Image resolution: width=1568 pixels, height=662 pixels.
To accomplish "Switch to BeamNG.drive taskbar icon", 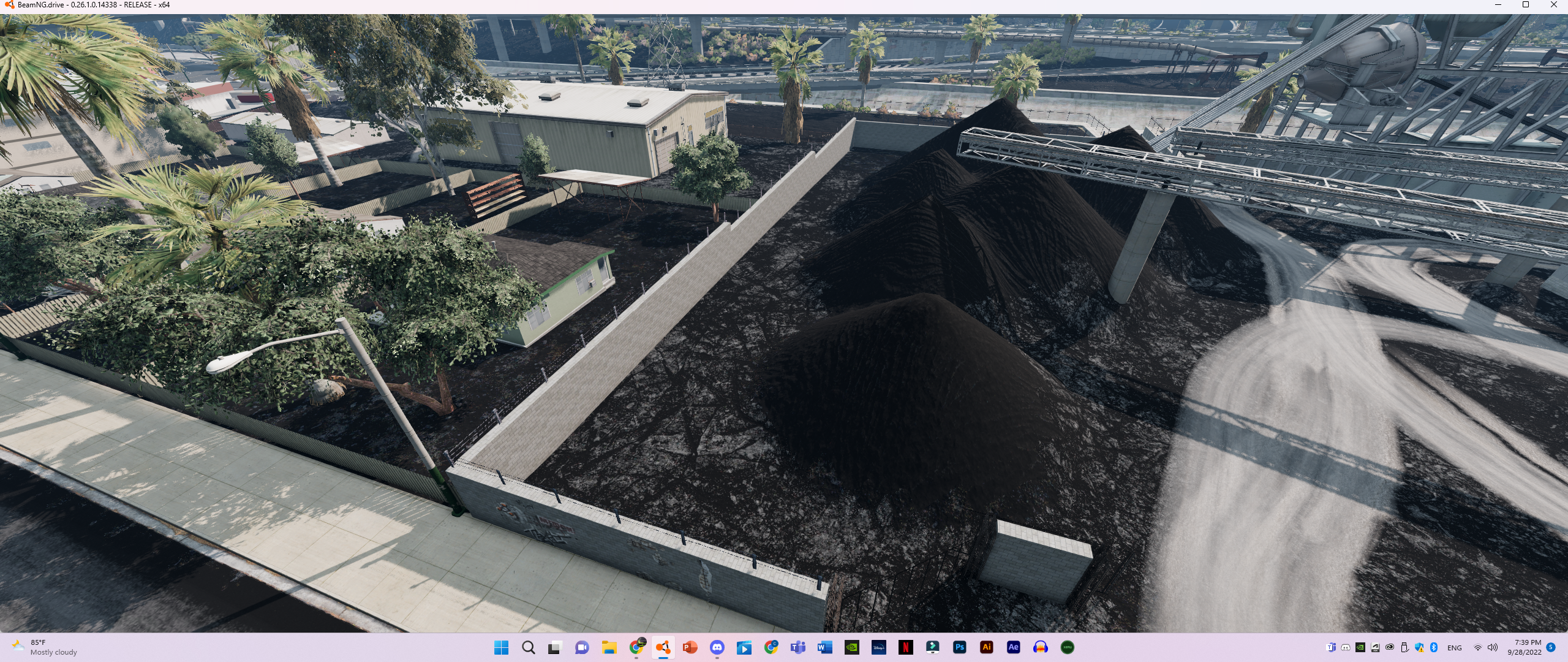I will [x=663, y=647].
